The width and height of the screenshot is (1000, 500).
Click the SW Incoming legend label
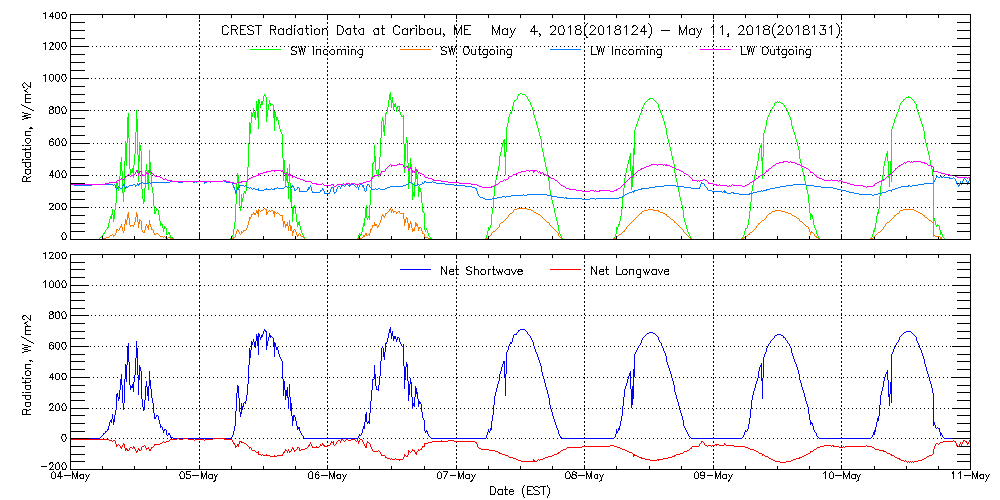point(325,51)
